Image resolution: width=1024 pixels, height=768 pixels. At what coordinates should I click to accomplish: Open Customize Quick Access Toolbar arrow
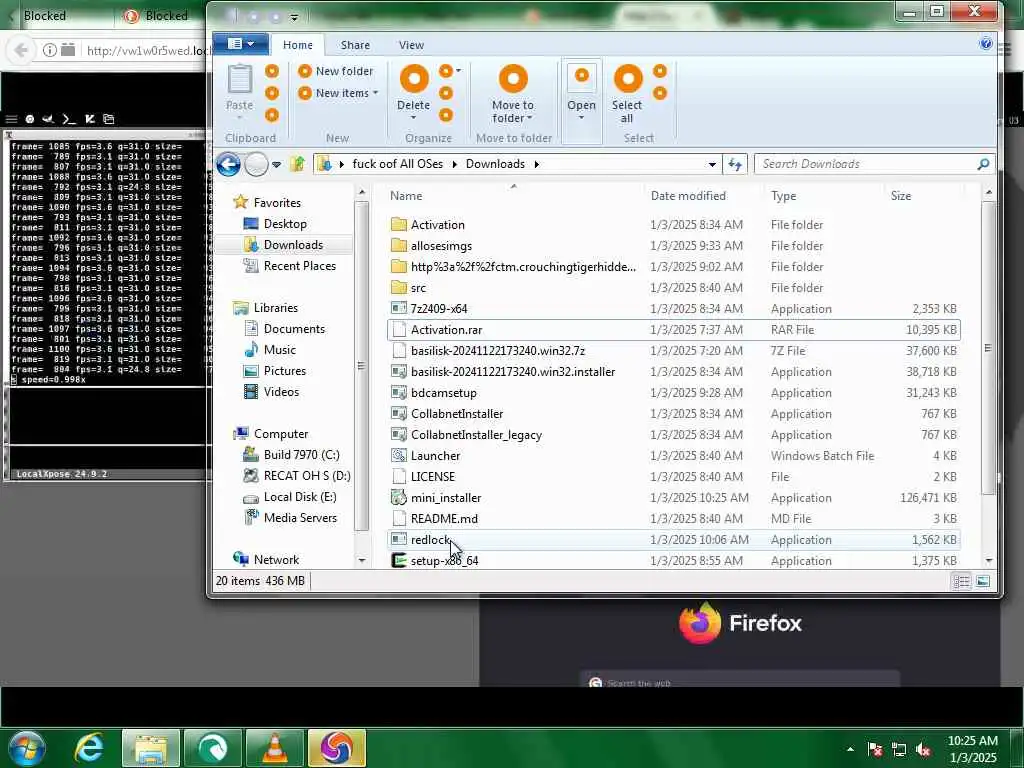294,17
